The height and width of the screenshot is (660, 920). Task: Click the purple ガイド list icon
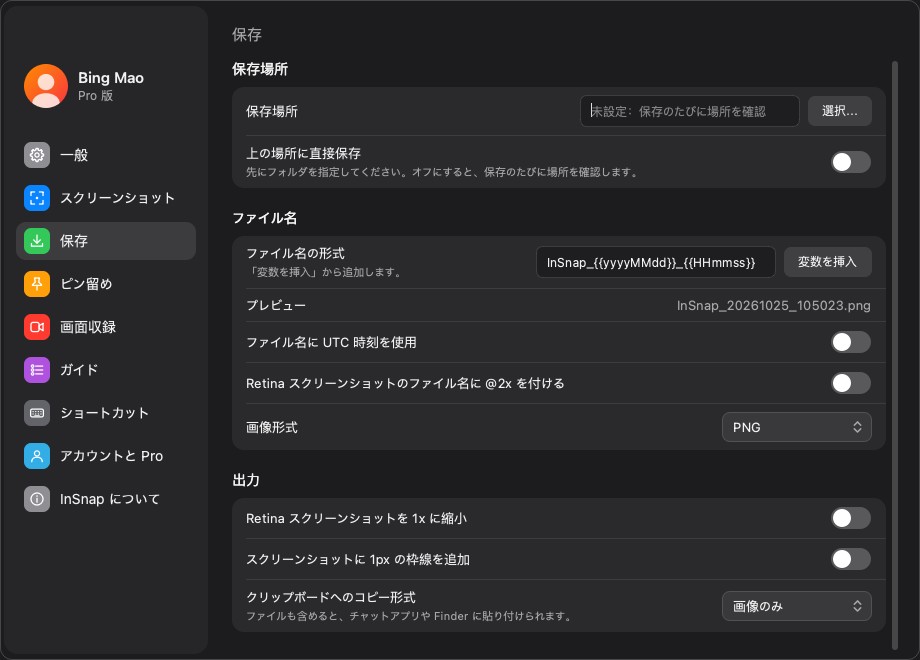(x=37, y=370)
